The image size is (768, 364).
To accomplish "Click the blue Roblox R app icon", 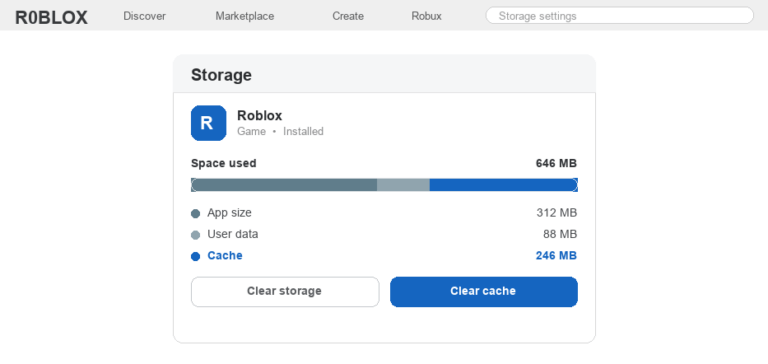I will click(209, 123).
